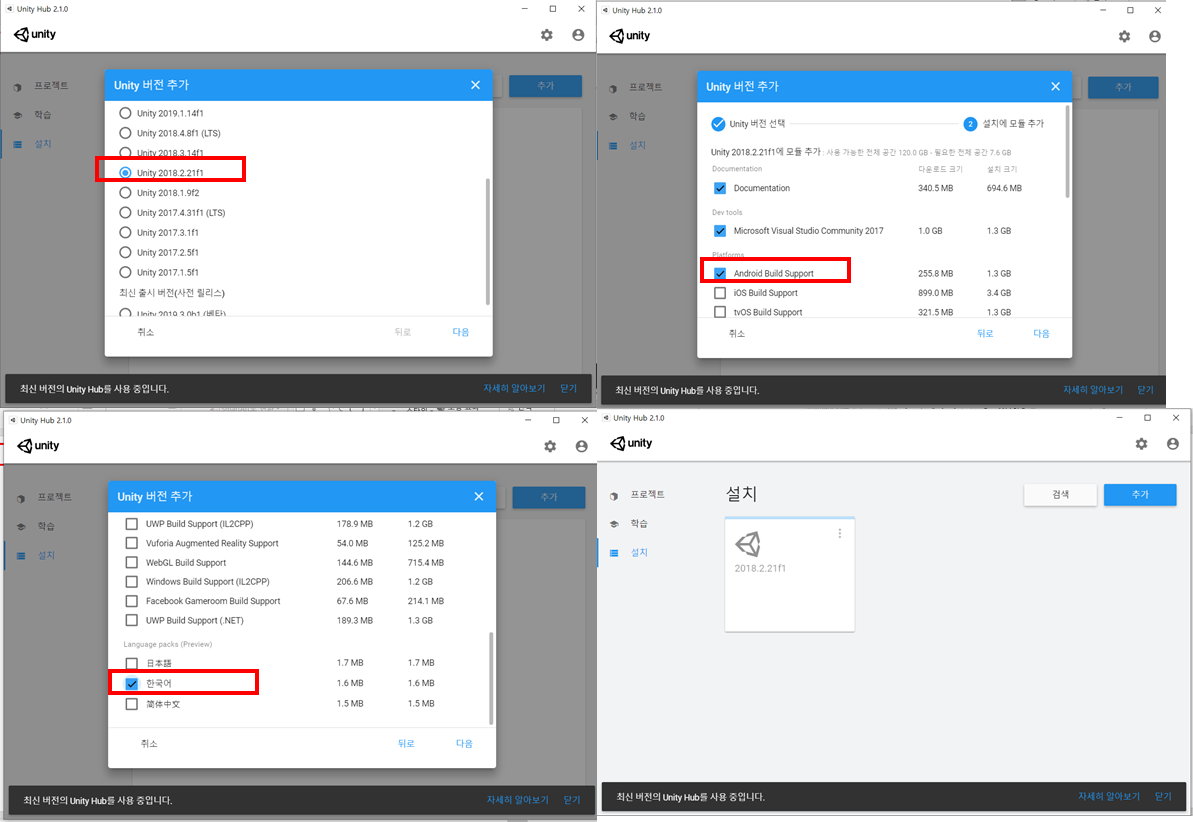Select Unity 2017.2.5f1 radio button
Viewport: 1193px width, 822px height.
[126, 252]
